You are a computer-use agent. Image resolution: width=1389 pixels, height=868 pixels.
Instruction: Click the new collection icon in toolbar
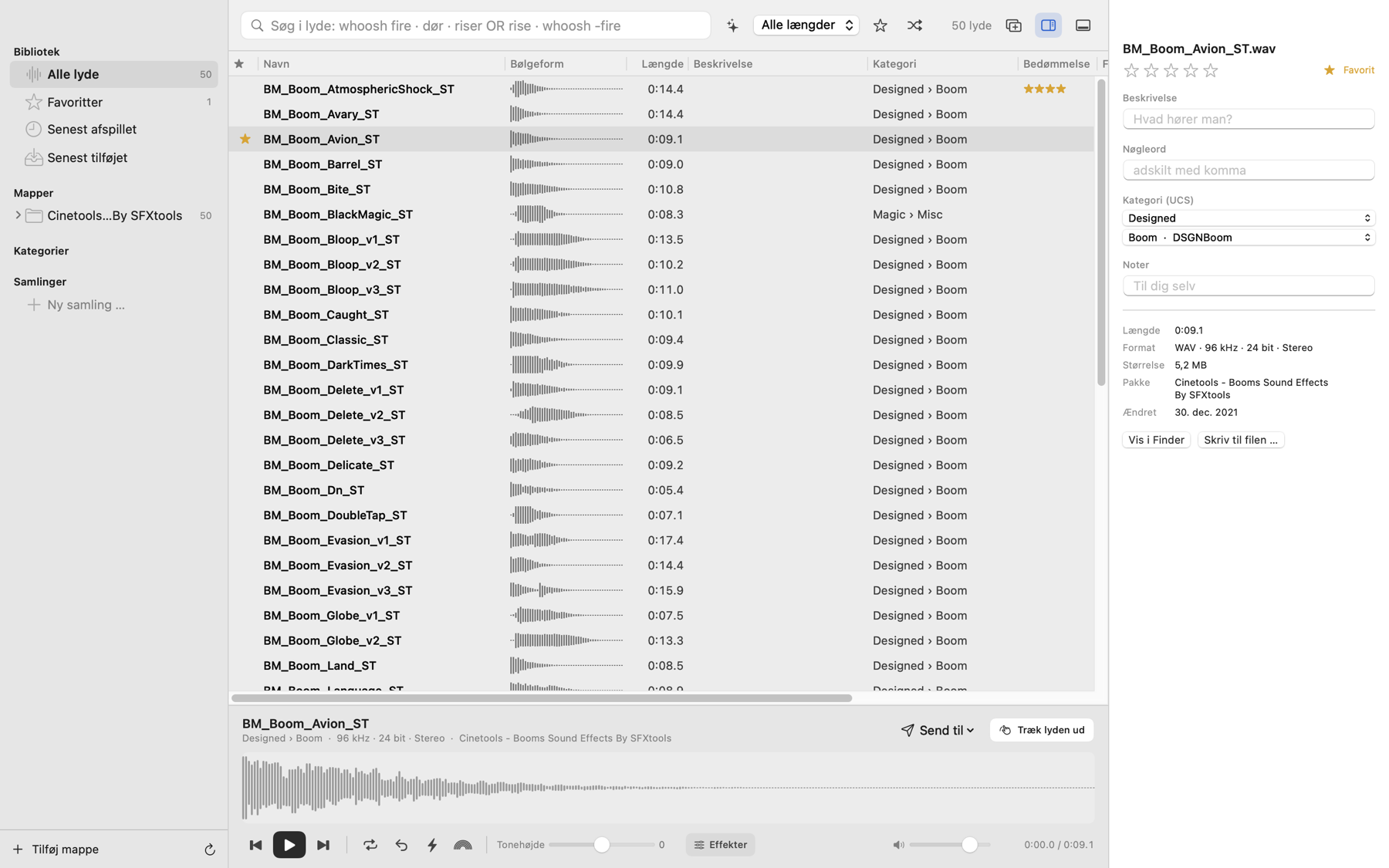pos(1013,25)
